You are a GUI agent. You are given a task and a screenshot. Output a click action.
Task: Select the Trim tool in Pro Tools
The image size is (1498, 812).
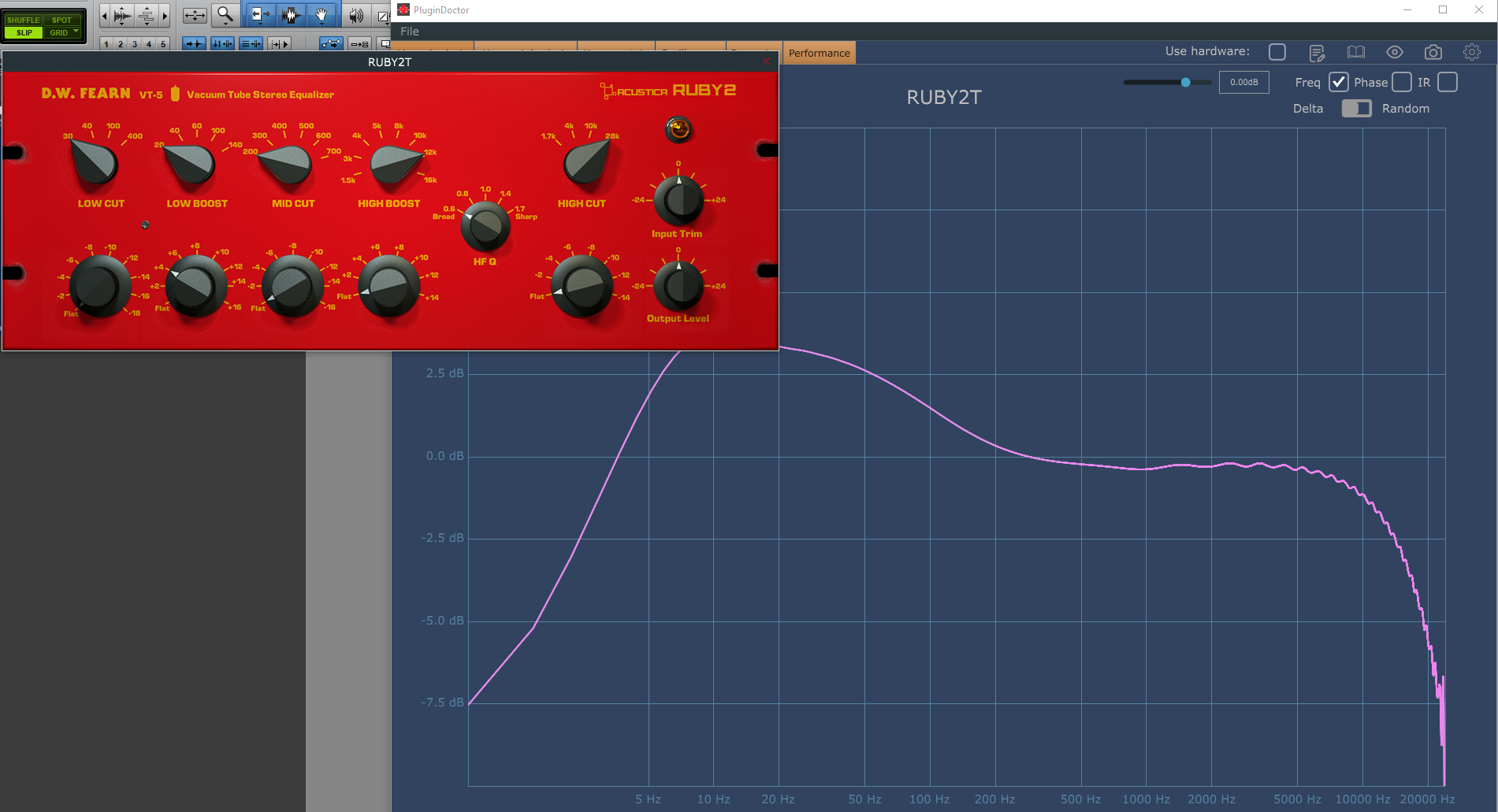pos(260,14)
